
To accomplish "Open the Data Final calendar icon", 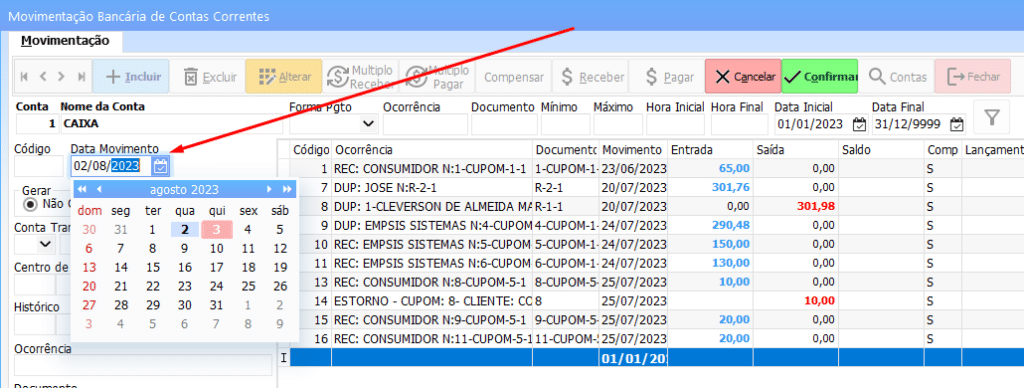I will click(957, 124).
